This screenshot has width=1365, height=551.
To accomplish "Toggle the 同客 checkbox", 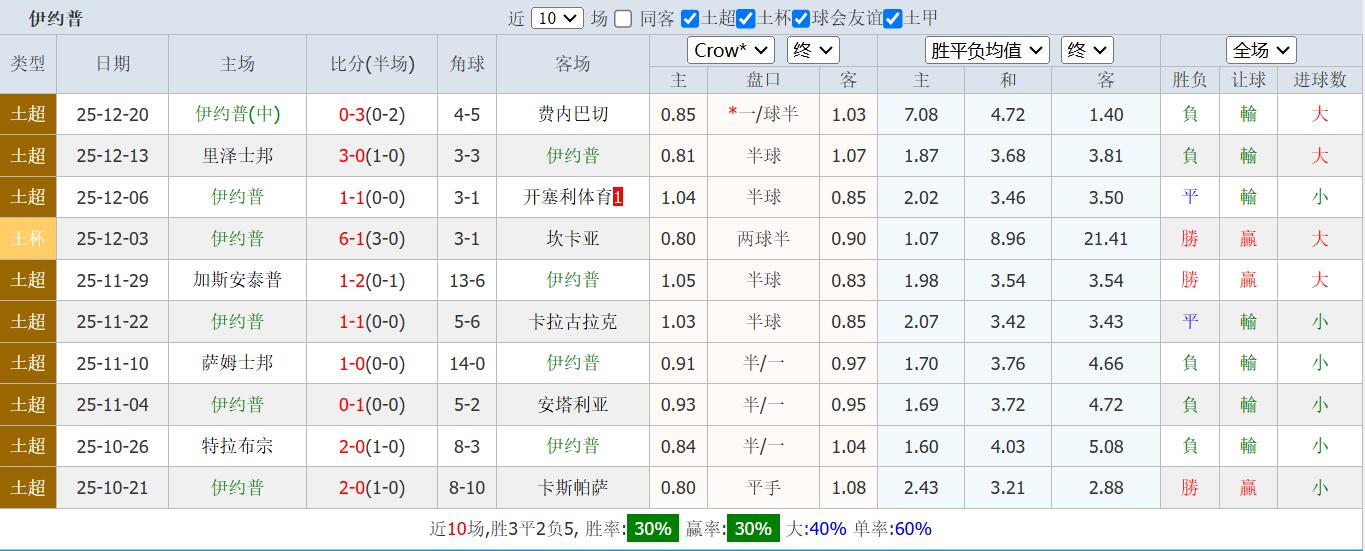I will click(623, 18).
